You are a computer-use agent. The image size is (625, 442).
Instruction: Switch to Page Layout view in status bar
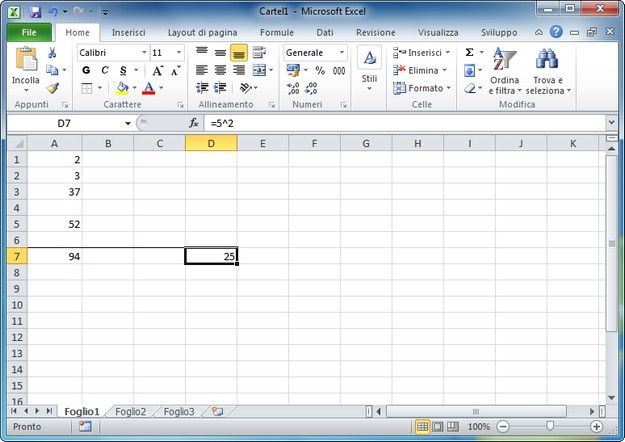tap(438, 427)
